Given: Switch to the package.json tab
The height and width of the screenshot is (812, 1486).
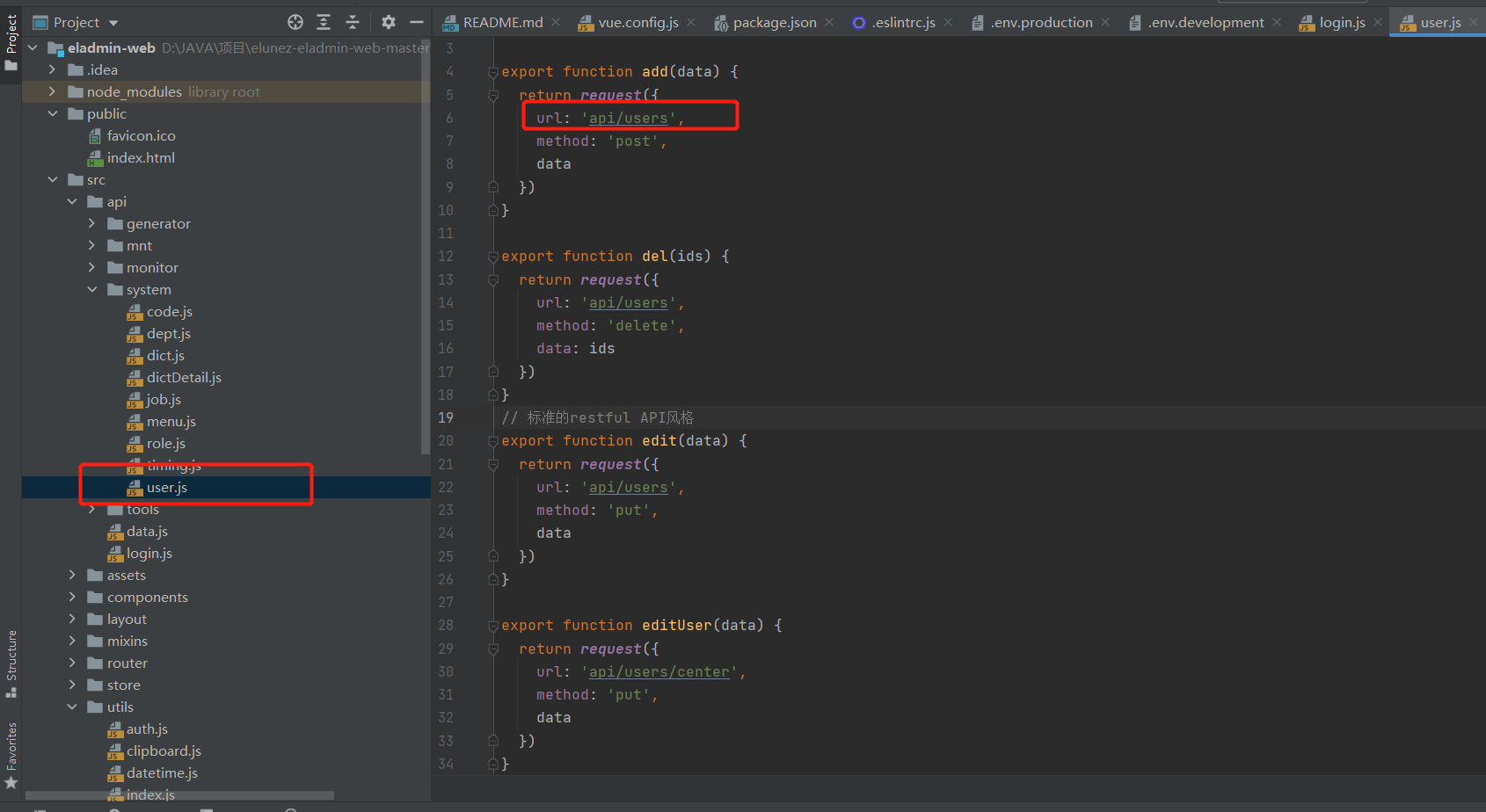Looking at the screenshot, I should [774, 22].
